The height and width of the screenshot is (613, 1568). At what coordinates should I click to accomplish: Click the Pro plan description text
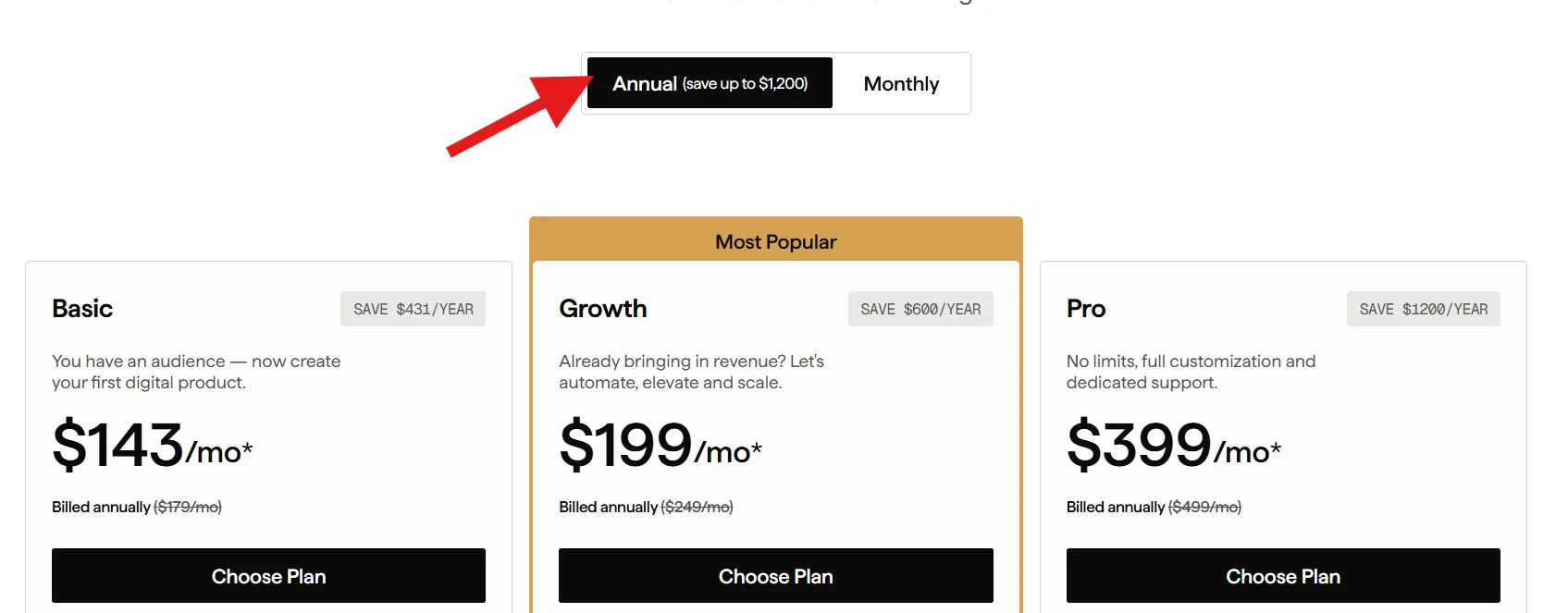pyautogui.click(x=1190, y=372)
